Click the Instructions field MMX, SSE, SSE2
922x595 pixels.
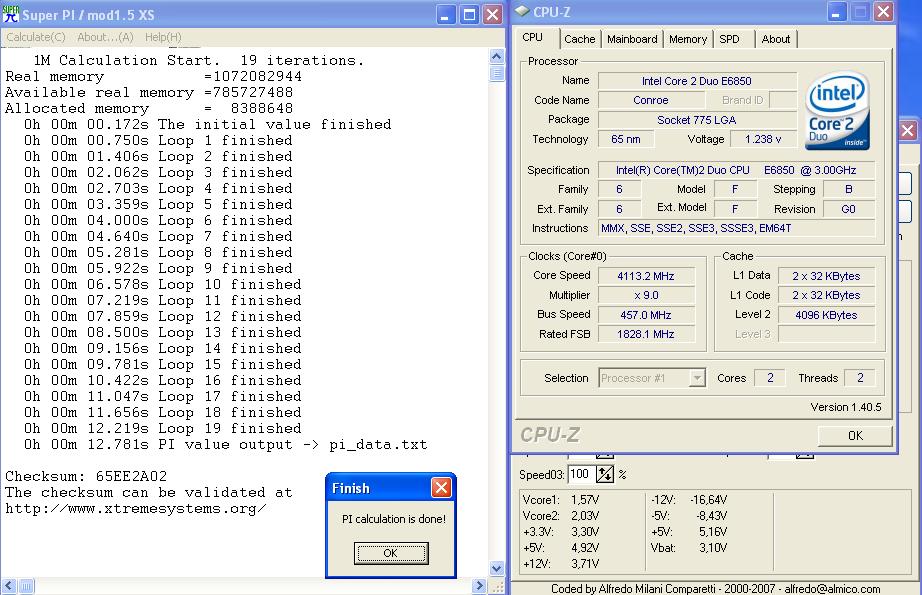click(x=737, y=228)
